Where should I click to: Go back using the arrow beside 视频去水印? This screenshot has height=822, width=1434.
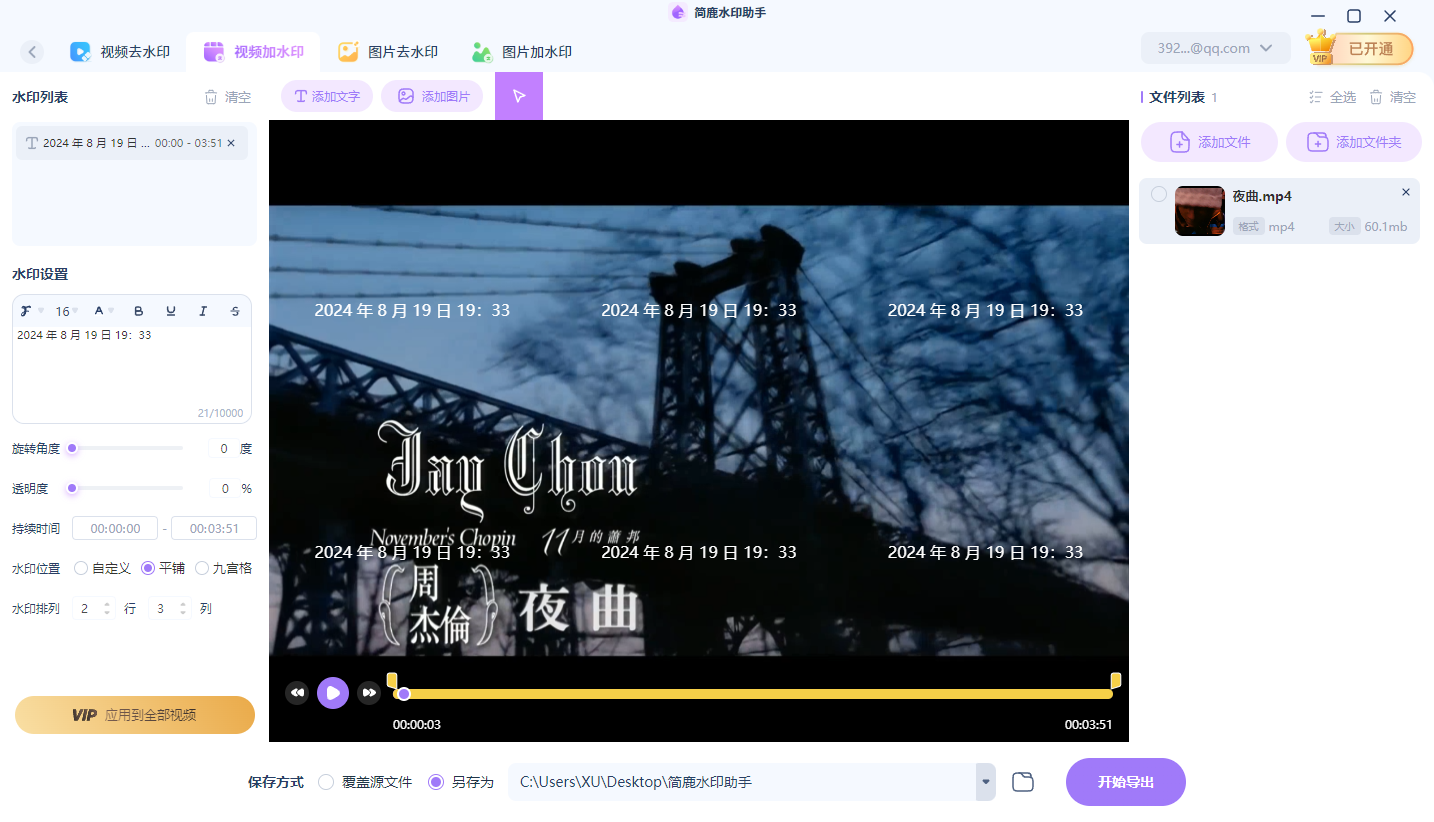click(x=32, y=52)
